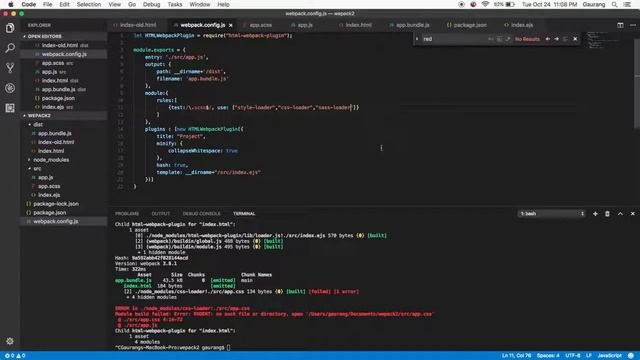
Task: Click errors and warnings count in status bar
Action: tap(15, 356)
